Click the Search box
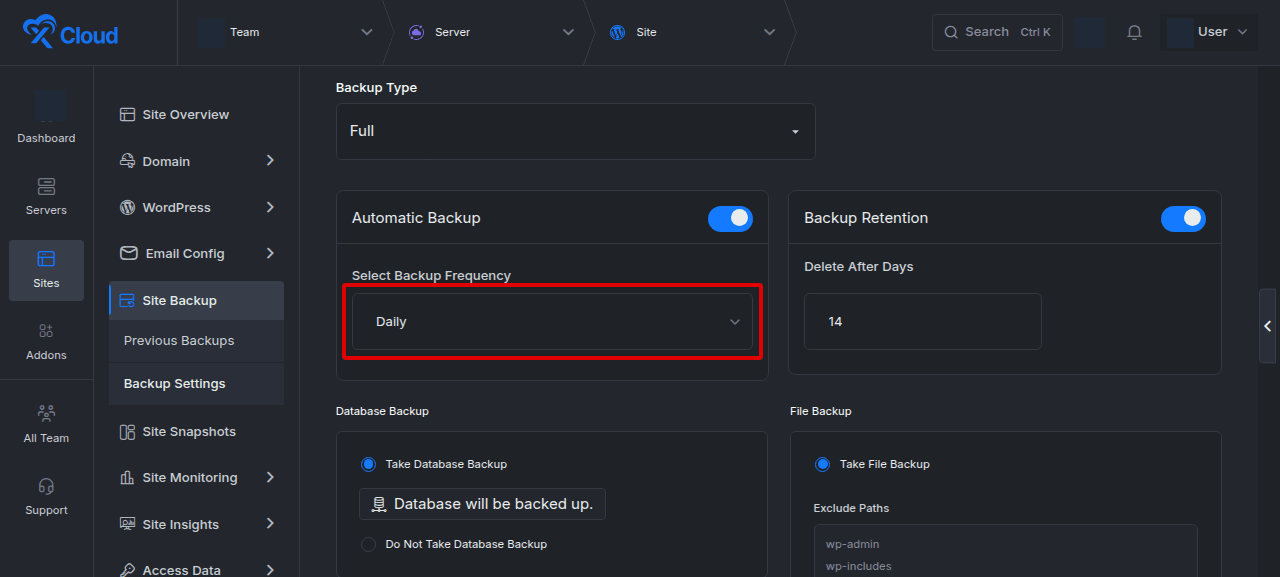Image resolution: width=1280 pixels, height=577 pixels. [x=997, y=32]
